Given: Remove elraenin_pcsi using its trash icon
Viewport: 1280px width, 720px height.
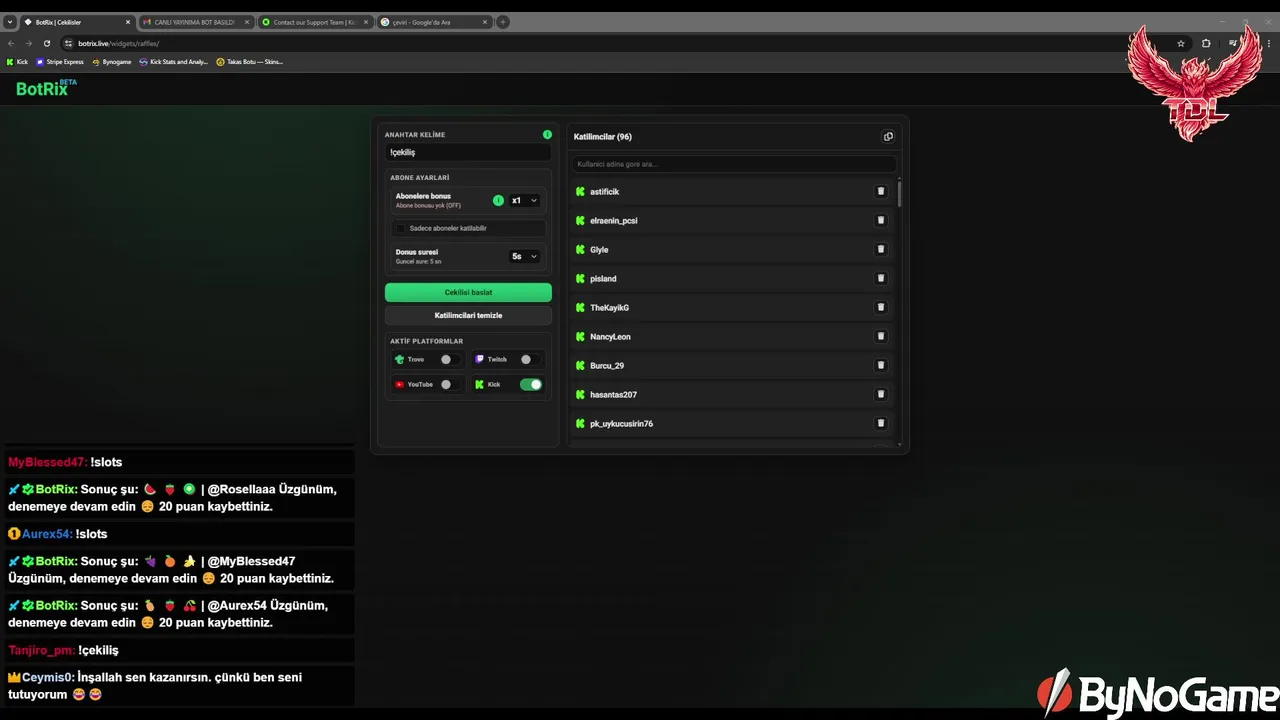Looking at the screenshot, I should 881,220.
